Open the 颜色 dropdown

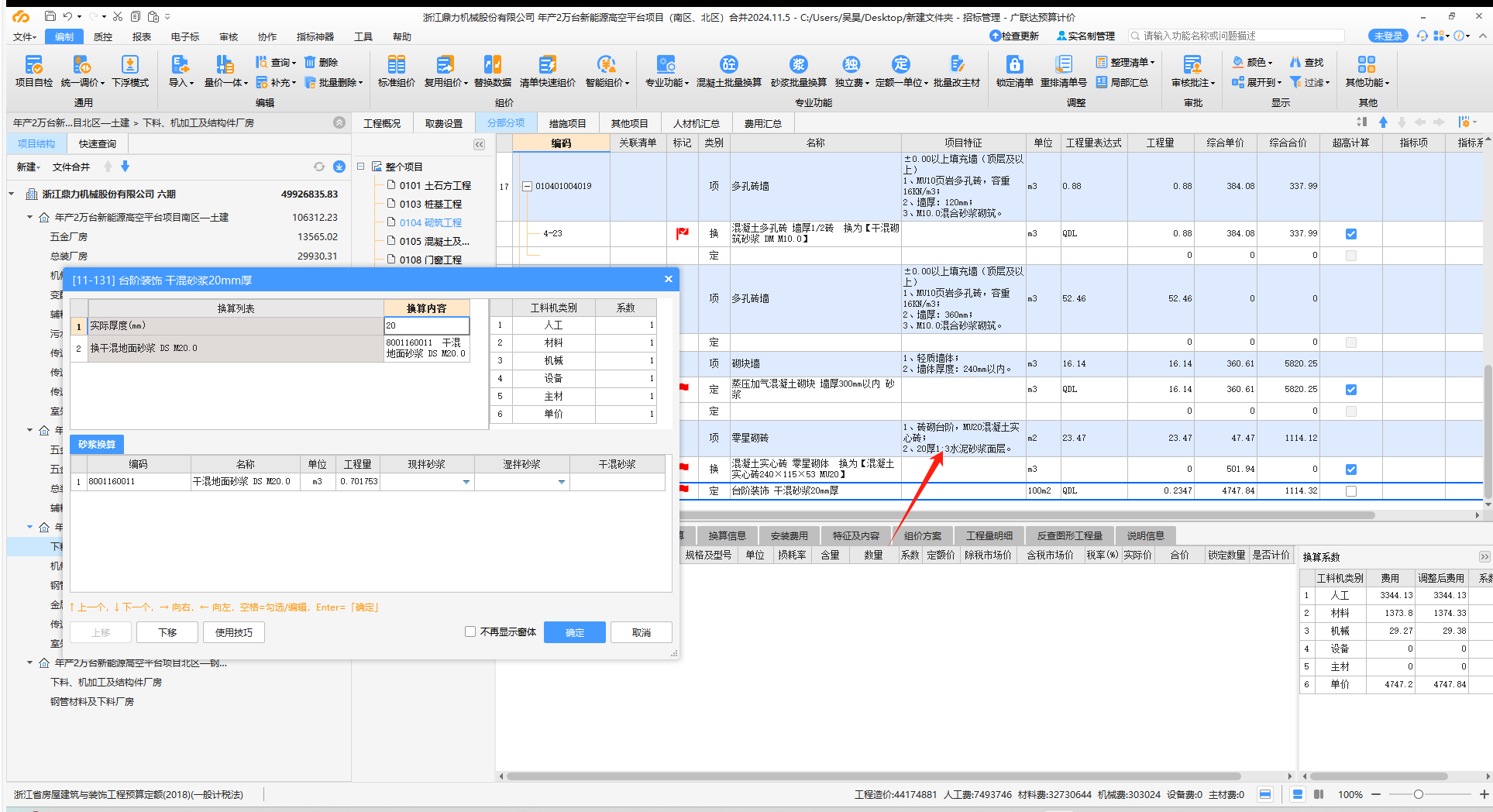[x=1253, y=62]
